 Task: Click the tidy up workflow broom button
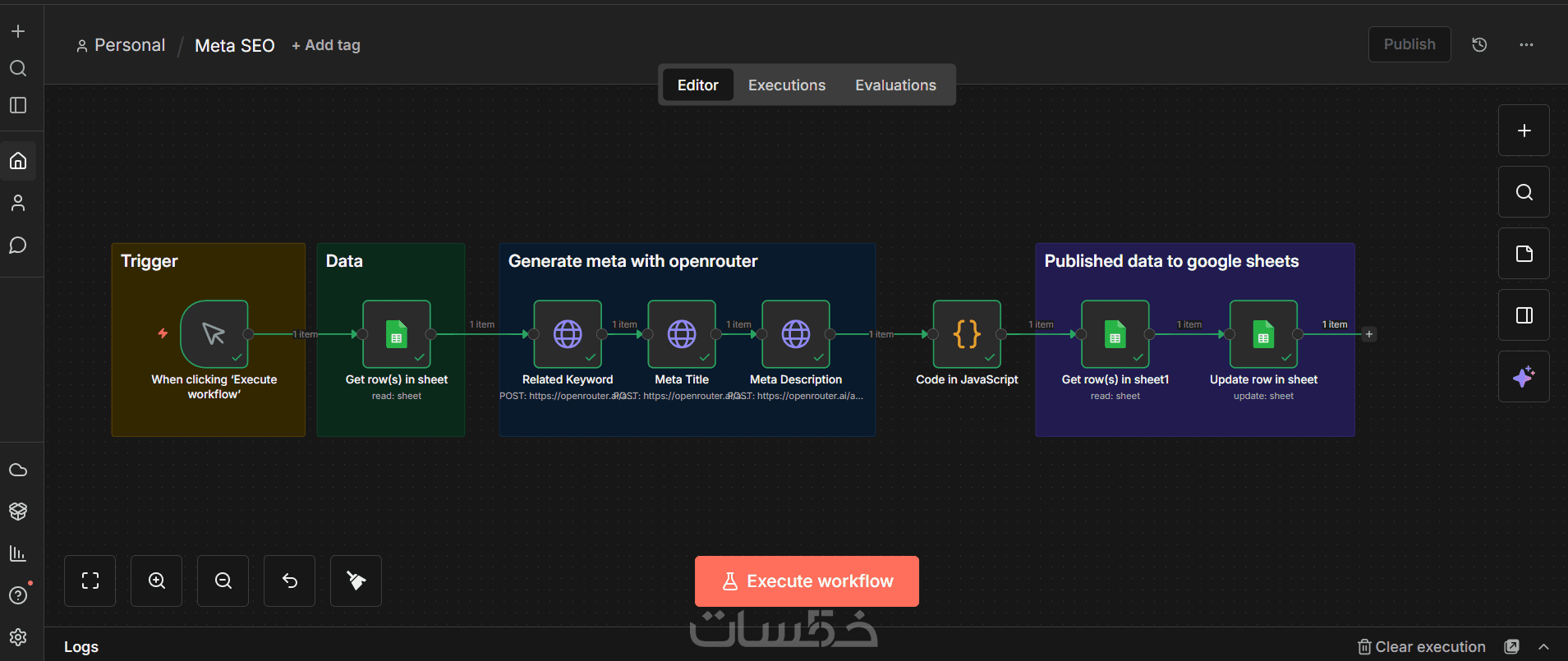coord(356,581)
